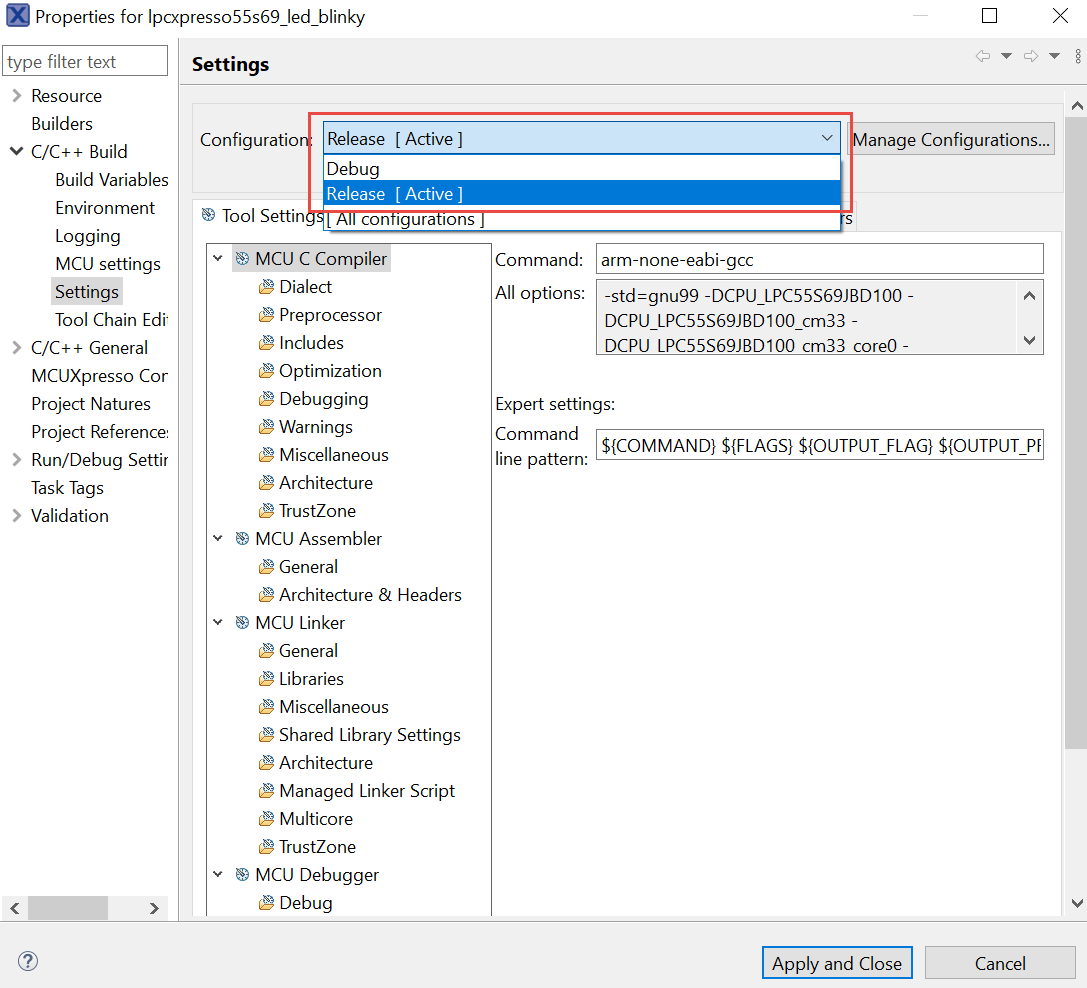This screenshot has width=1087, height=988.
Task: Open the Manage Configurations dialog
Action: point(950,139)
